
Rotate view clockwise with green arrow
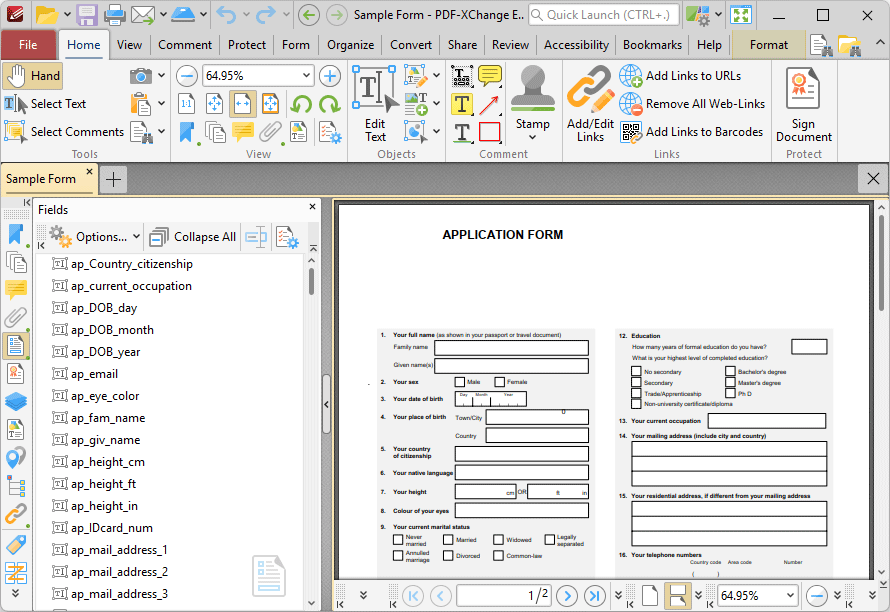tap(330, 104)
